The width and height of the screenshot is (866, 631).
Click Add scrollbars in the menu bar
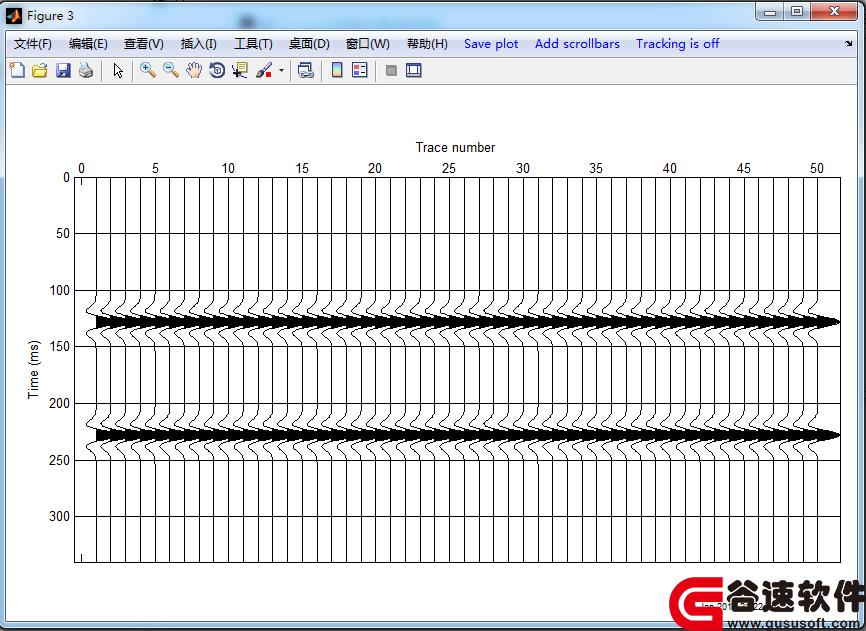[577, 44]
